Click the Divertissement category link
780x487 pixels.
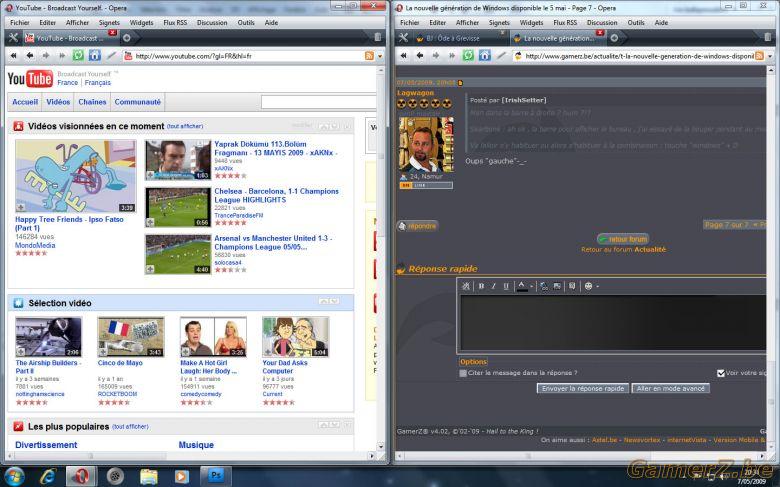click(46, 445)
